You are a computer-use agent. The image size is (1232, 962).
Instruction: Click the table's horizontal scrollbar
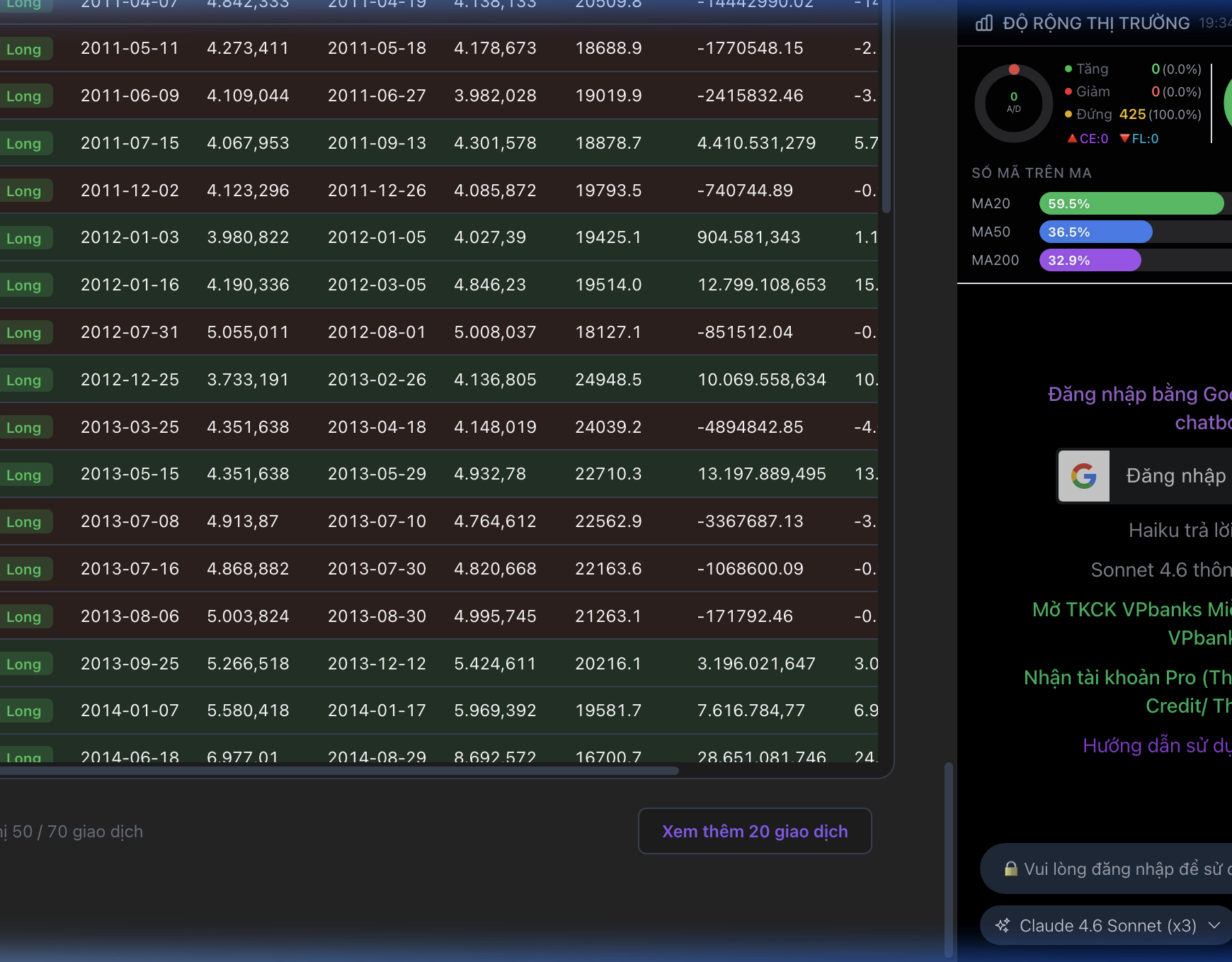click(x=340, y=770)
